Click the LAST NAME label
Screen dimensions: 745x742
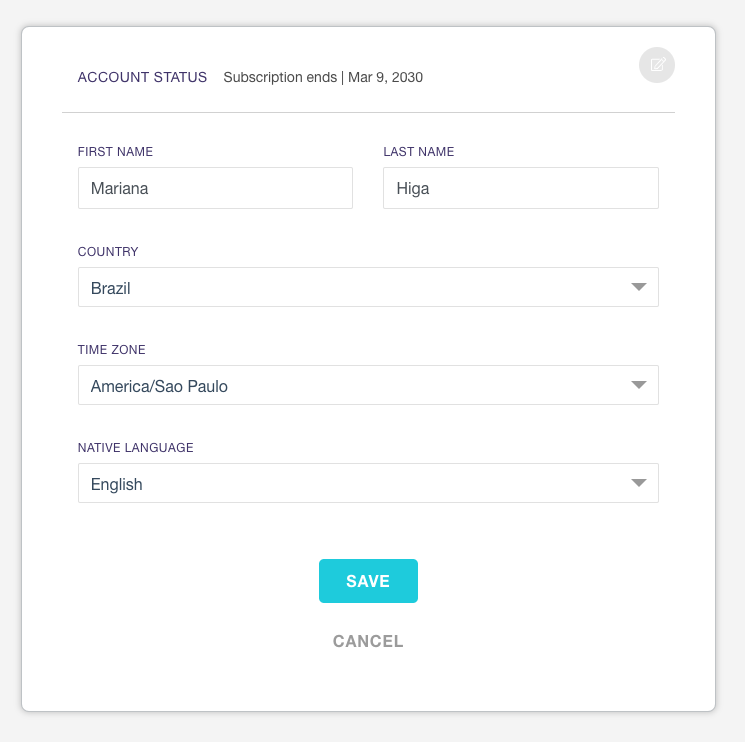click(419, 152)
